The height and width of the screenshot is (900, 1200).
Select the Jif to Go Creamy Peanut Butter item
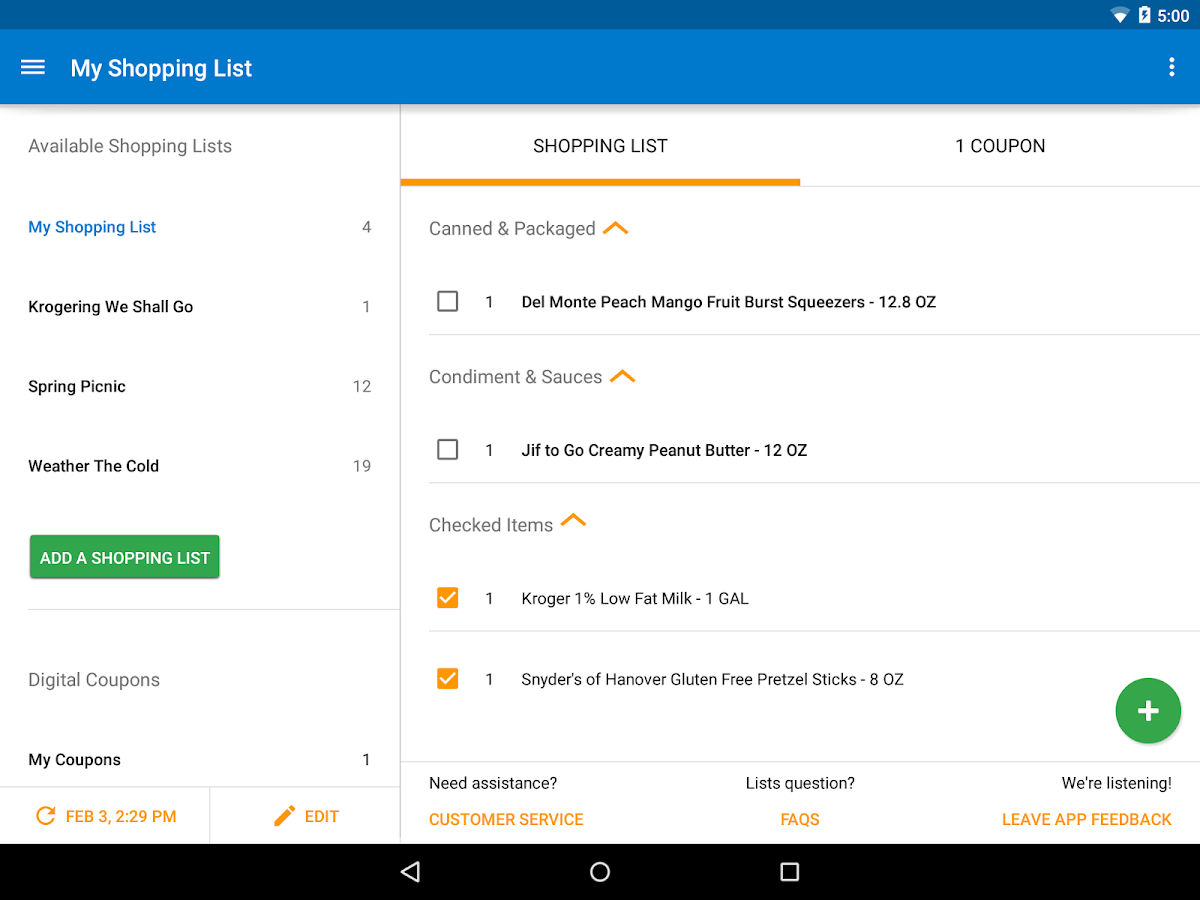click(x=664, y=450)
